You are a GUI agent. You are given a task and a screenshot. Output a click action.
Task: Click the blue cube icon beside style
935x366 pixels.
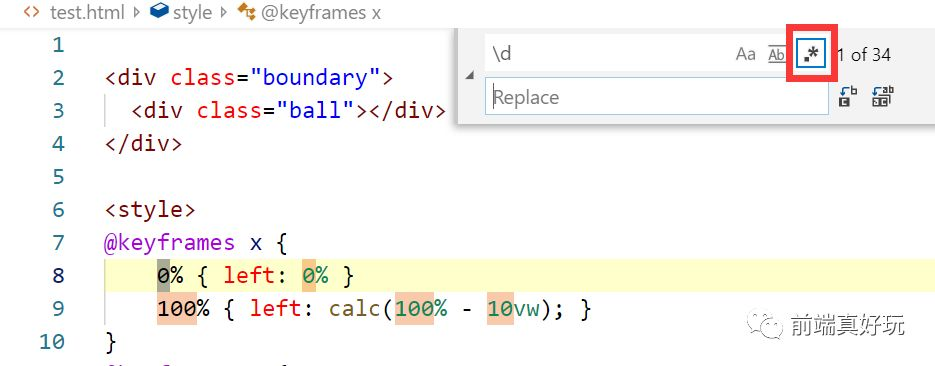pos(159,11)
